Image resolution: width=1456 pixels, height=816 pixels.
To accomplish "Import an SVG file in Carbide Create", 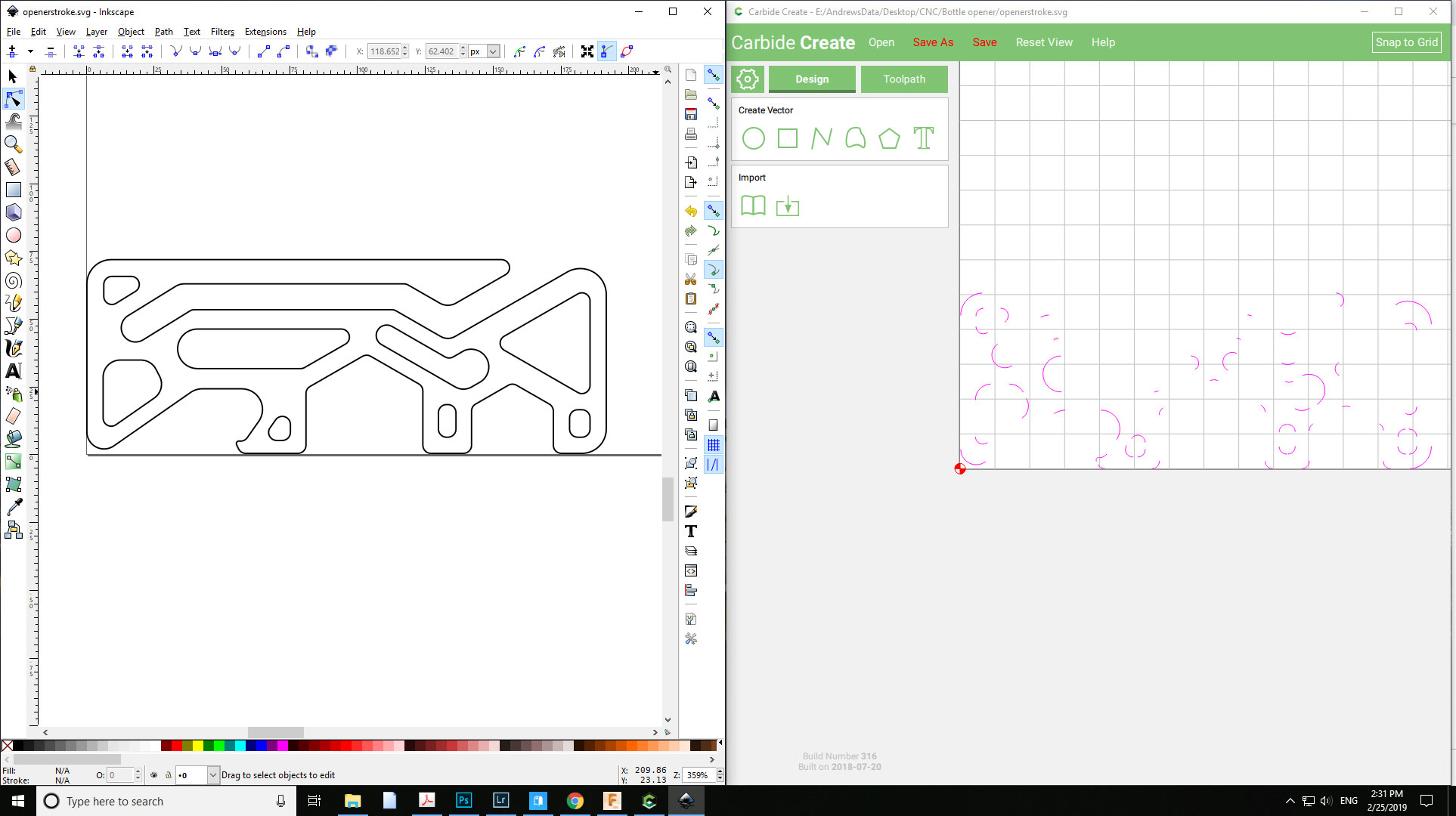I will [787, 206].
